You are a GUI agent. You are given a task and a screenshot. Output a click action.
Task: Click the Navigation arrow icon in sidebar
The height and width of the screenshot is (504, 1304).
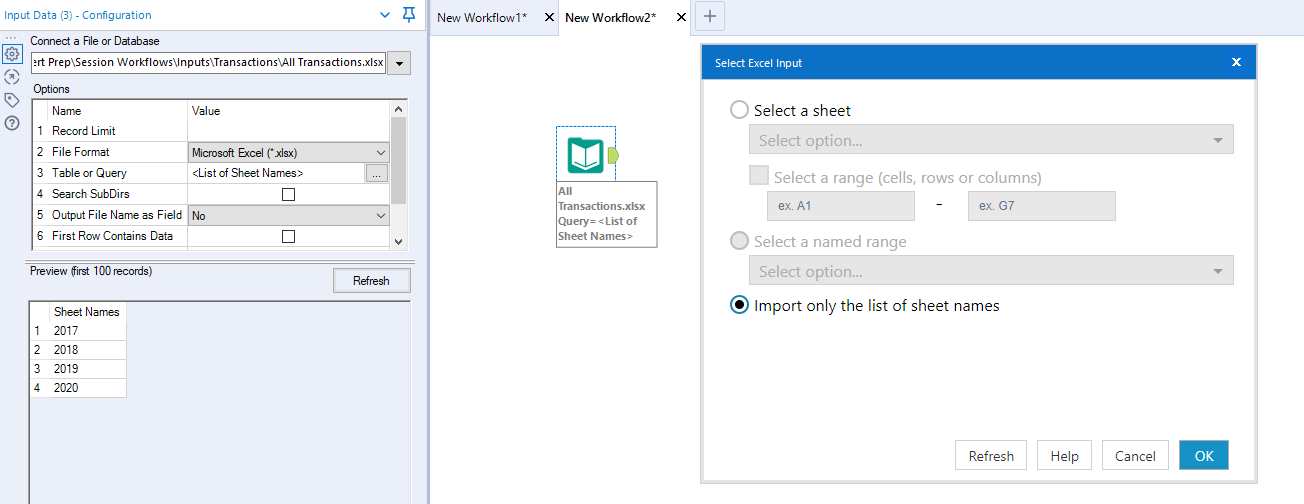click(x=12, y=77)
